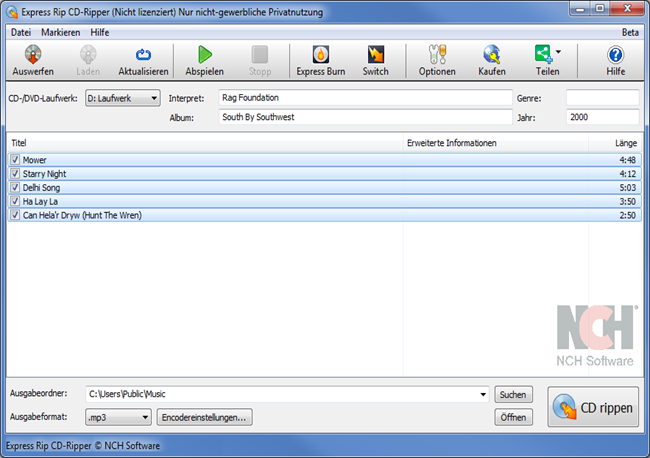This screenshot has width=650, height=458.
Task: Select the Ha Lay La track title
Action: point(40,201)
